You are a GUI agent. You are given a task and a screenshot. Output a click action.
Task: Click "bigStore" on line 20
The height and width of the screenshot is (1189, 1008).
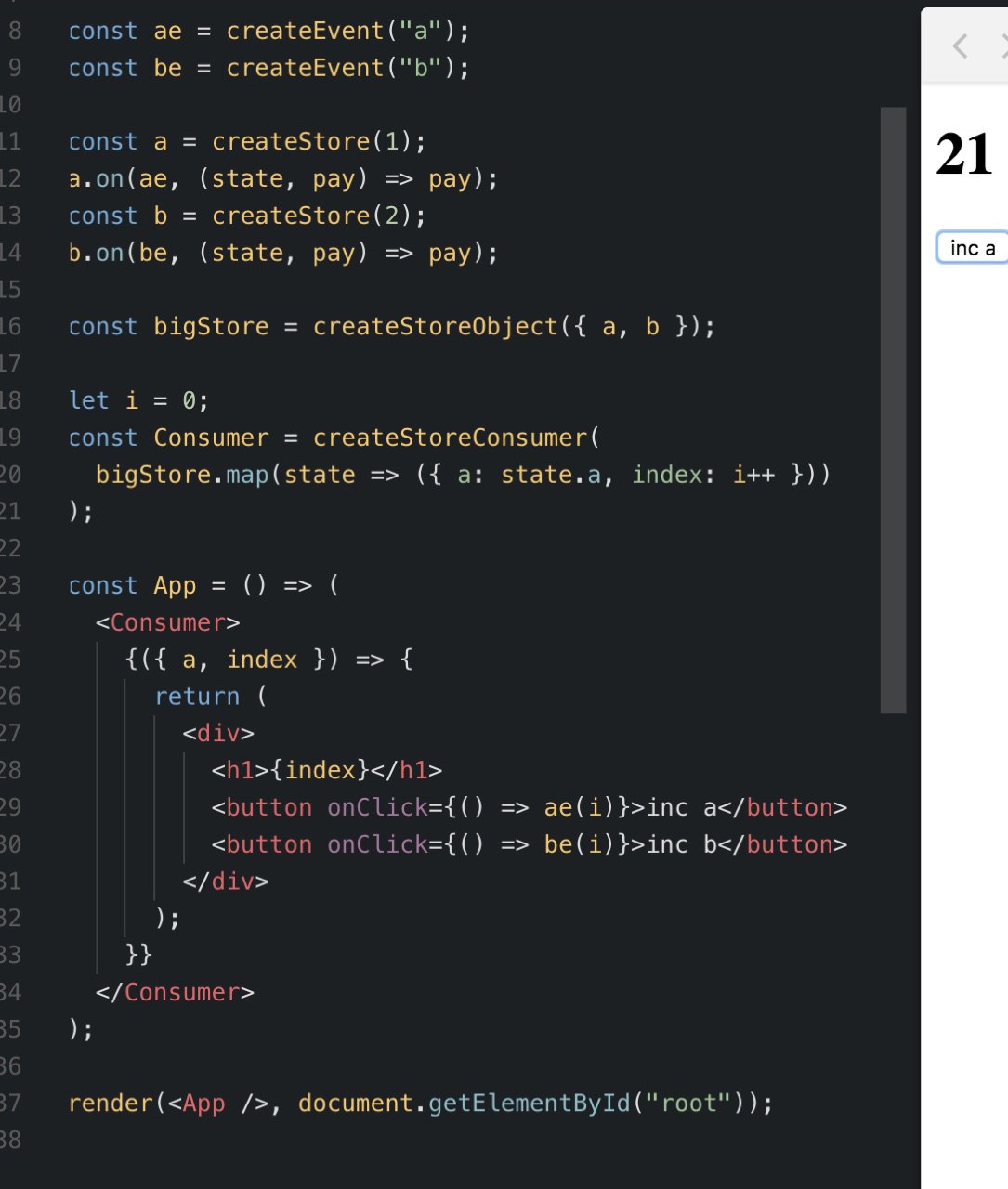tap(152, 475)
